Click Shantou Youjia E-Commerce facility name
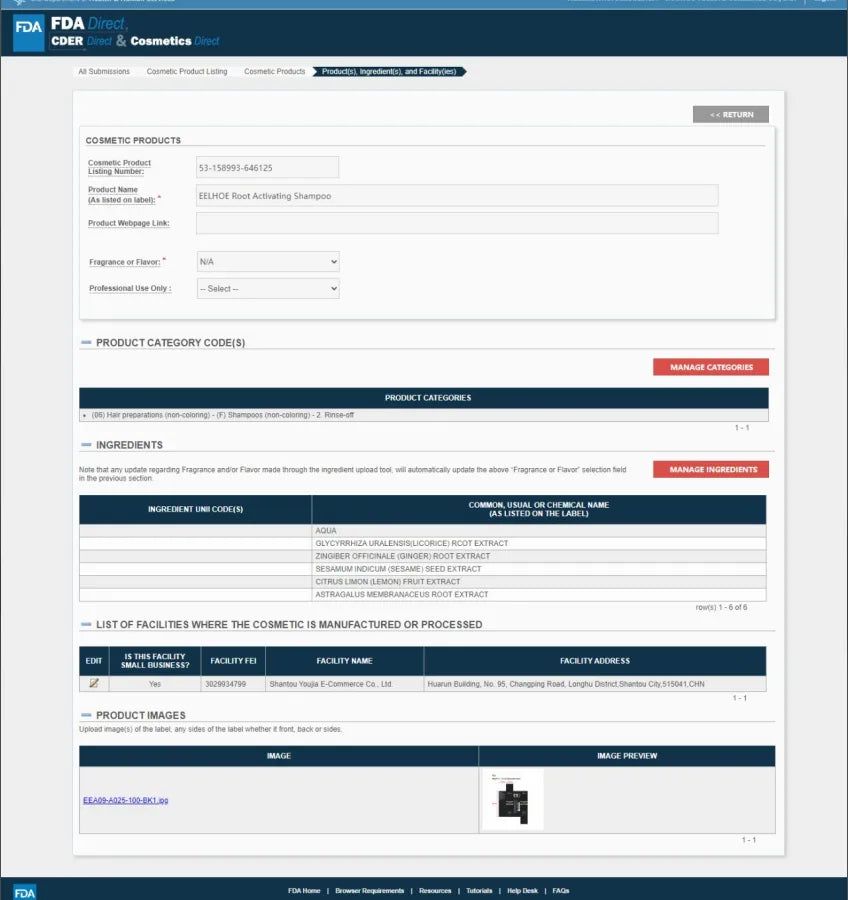The image size is (848, 900). click(344, 684)
